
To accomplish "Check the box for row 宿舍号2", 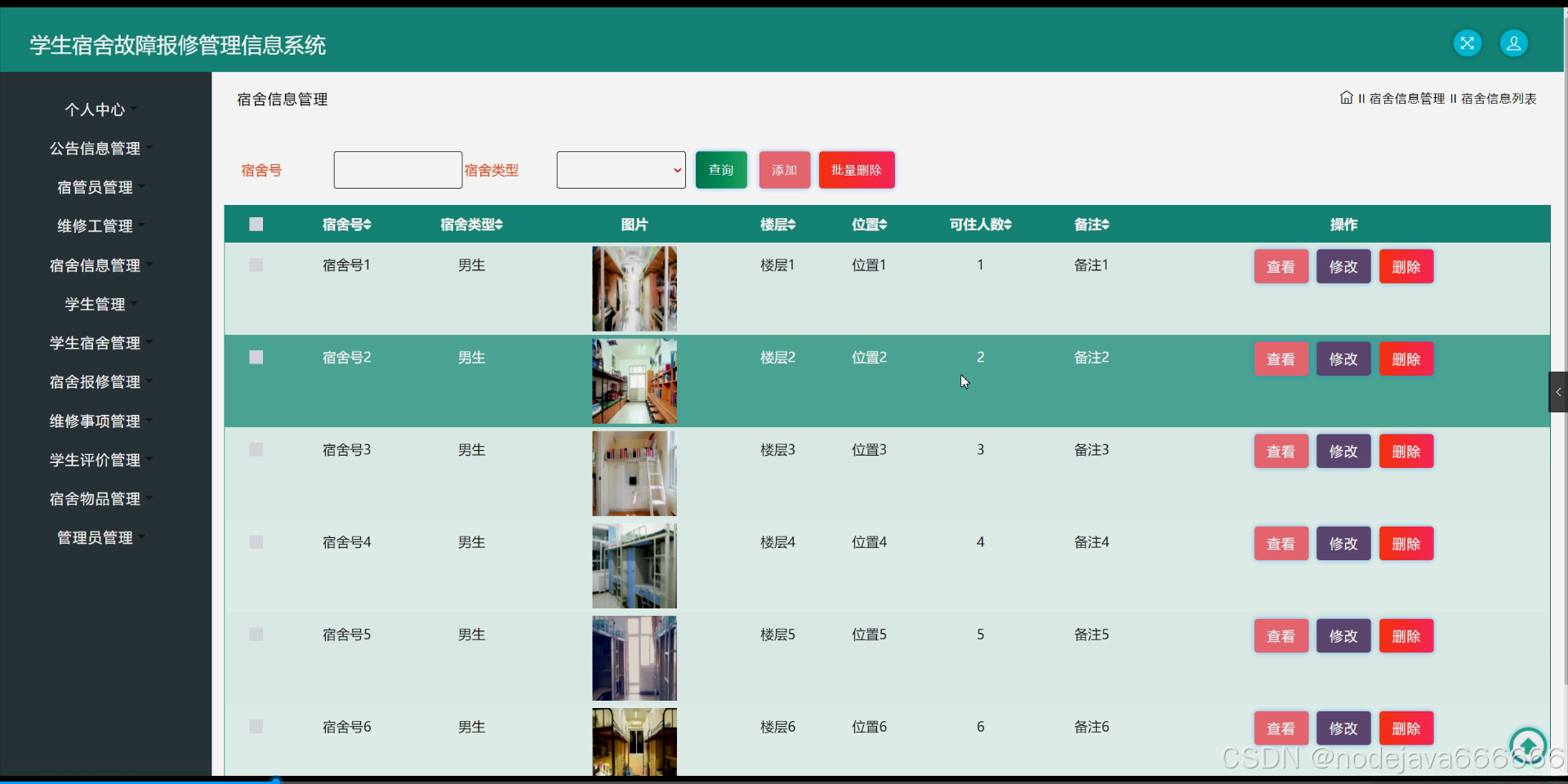I will coord(256,357).
